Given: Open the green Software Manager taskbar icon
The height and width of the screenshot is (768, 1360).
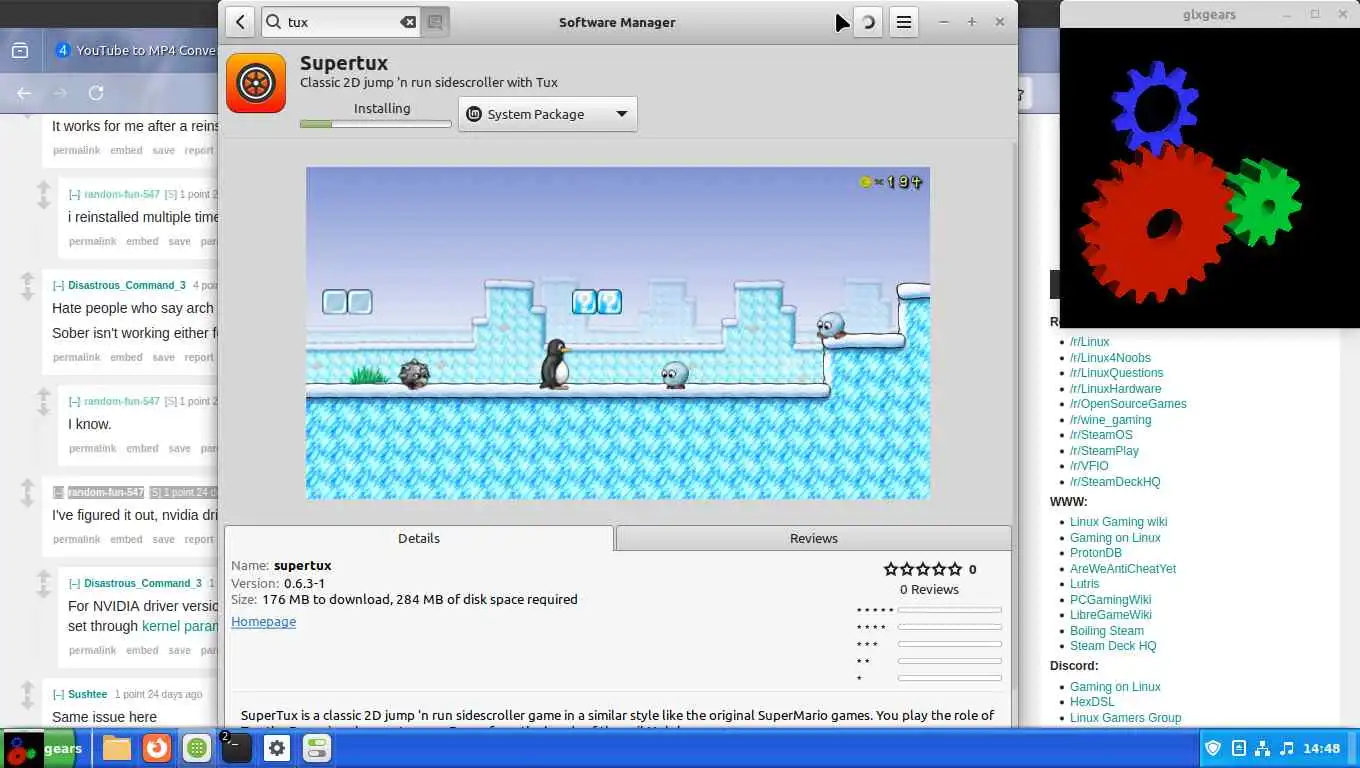Looking at the screenshot, I should 197,748.
